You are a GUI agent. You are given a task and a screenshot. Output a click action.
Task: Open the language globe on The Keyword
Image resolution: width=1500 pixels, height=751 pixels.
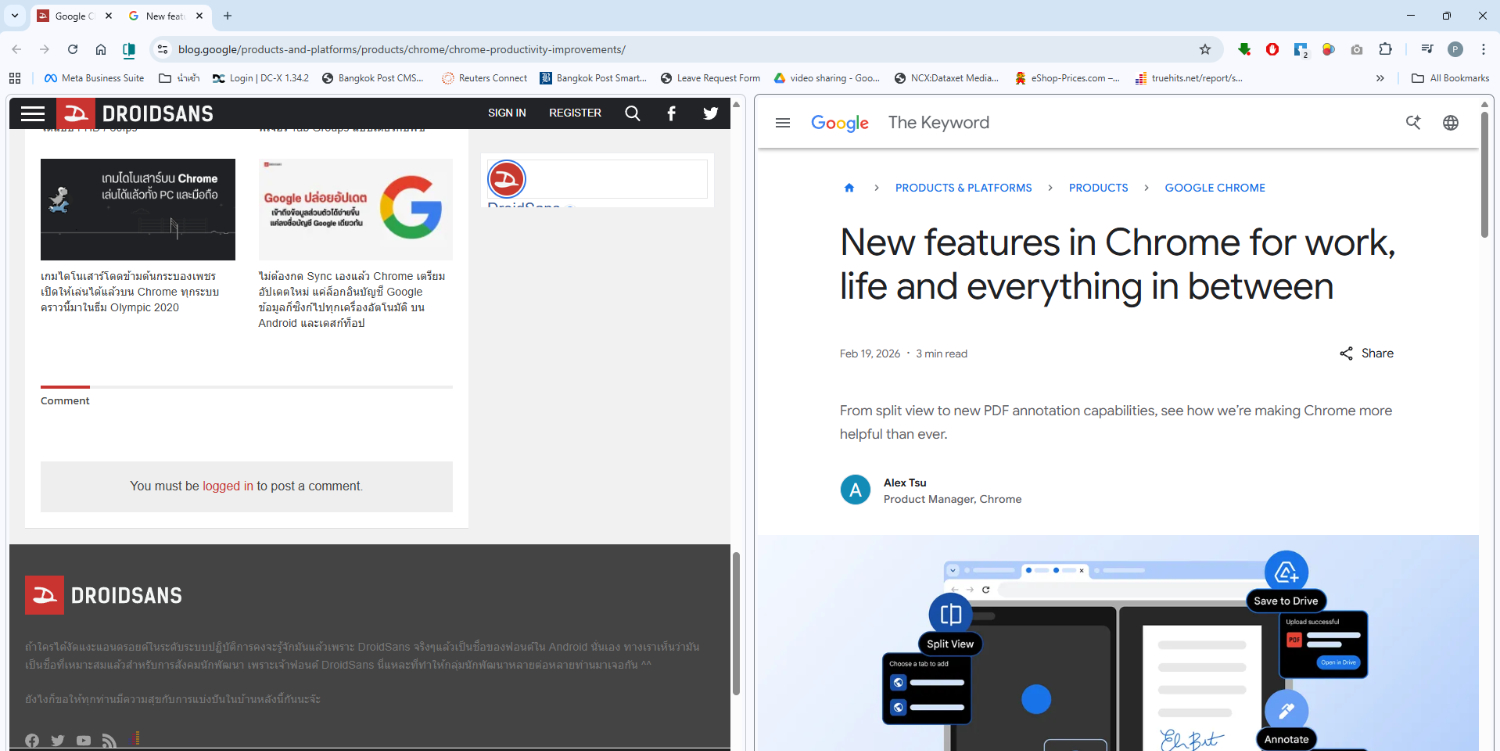tap(1451, 123)
